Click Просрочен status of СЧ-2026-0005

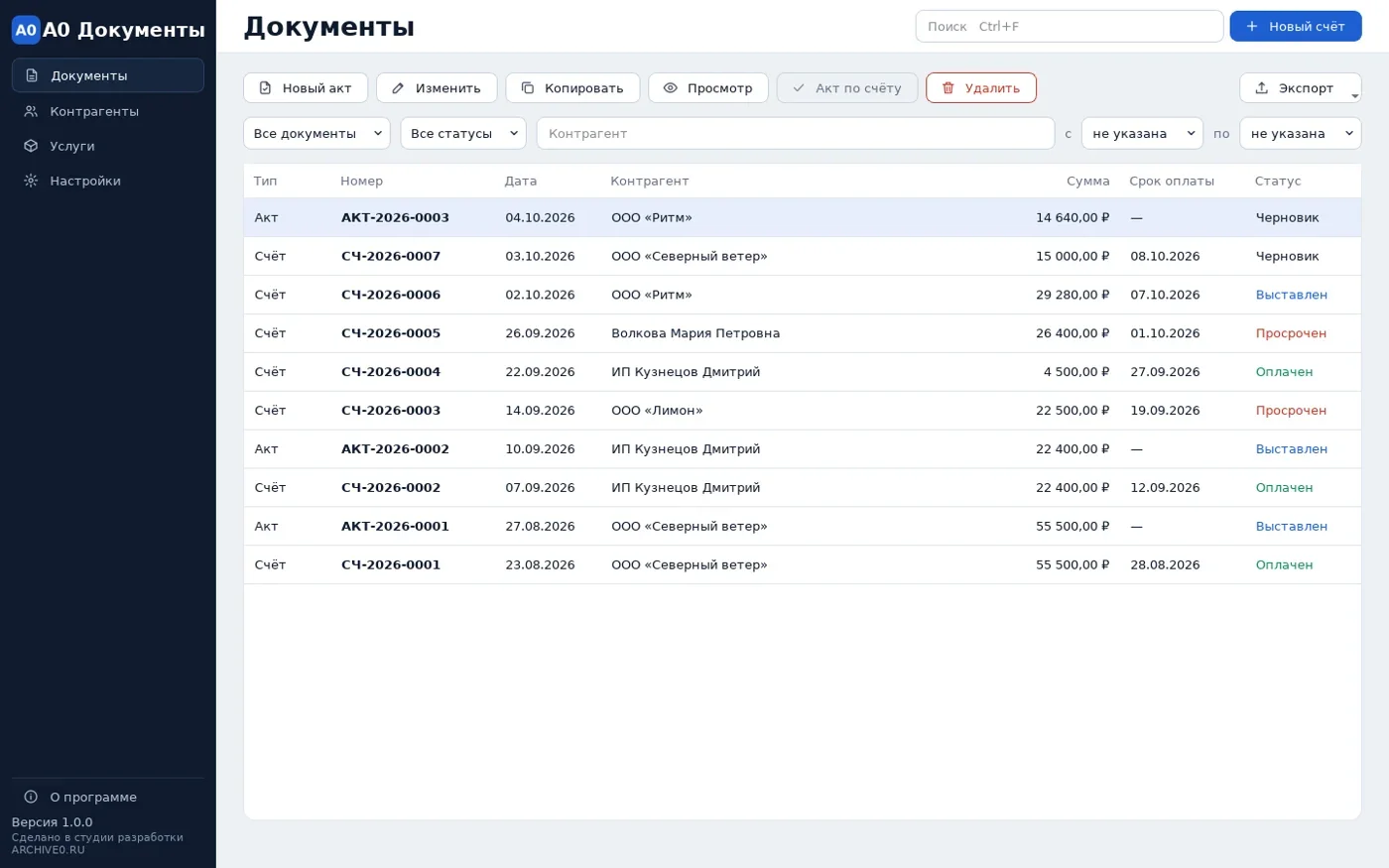[x=1291, y=333]
